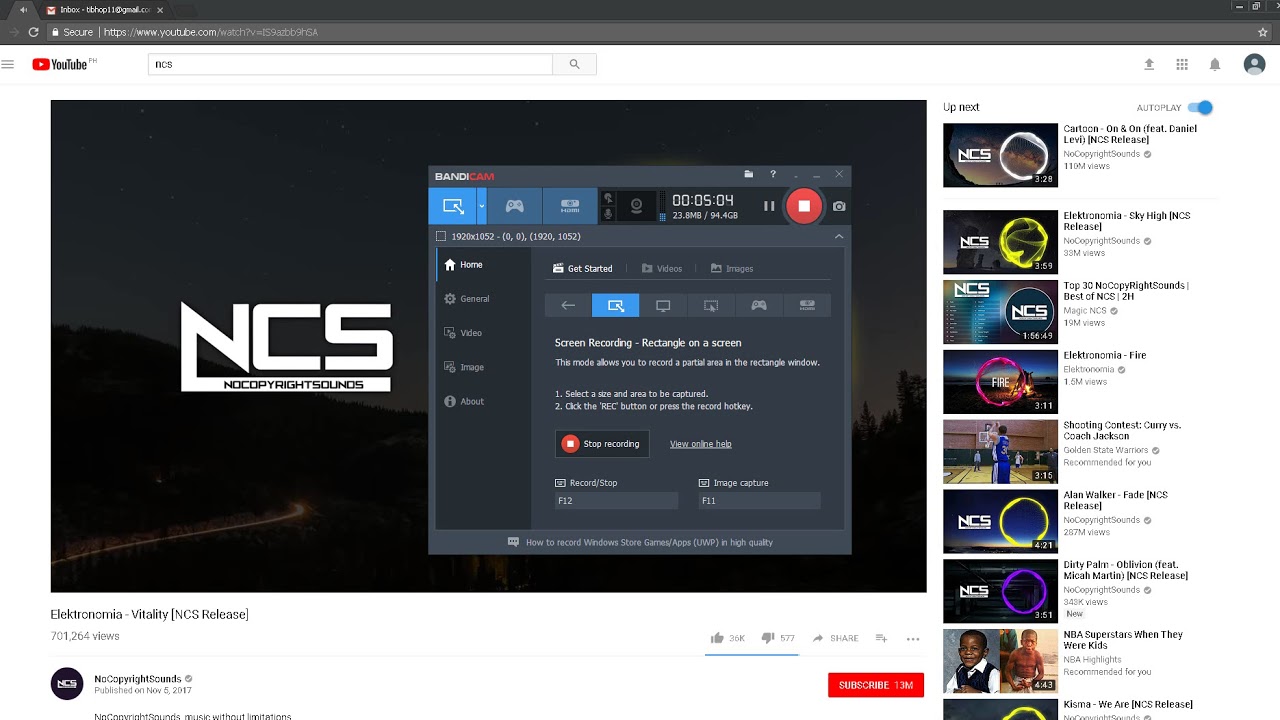Subscribe to NoCopyrightSounds channel
The height and width of the screenshot is (720, 1280).
(x=876, y=685)
